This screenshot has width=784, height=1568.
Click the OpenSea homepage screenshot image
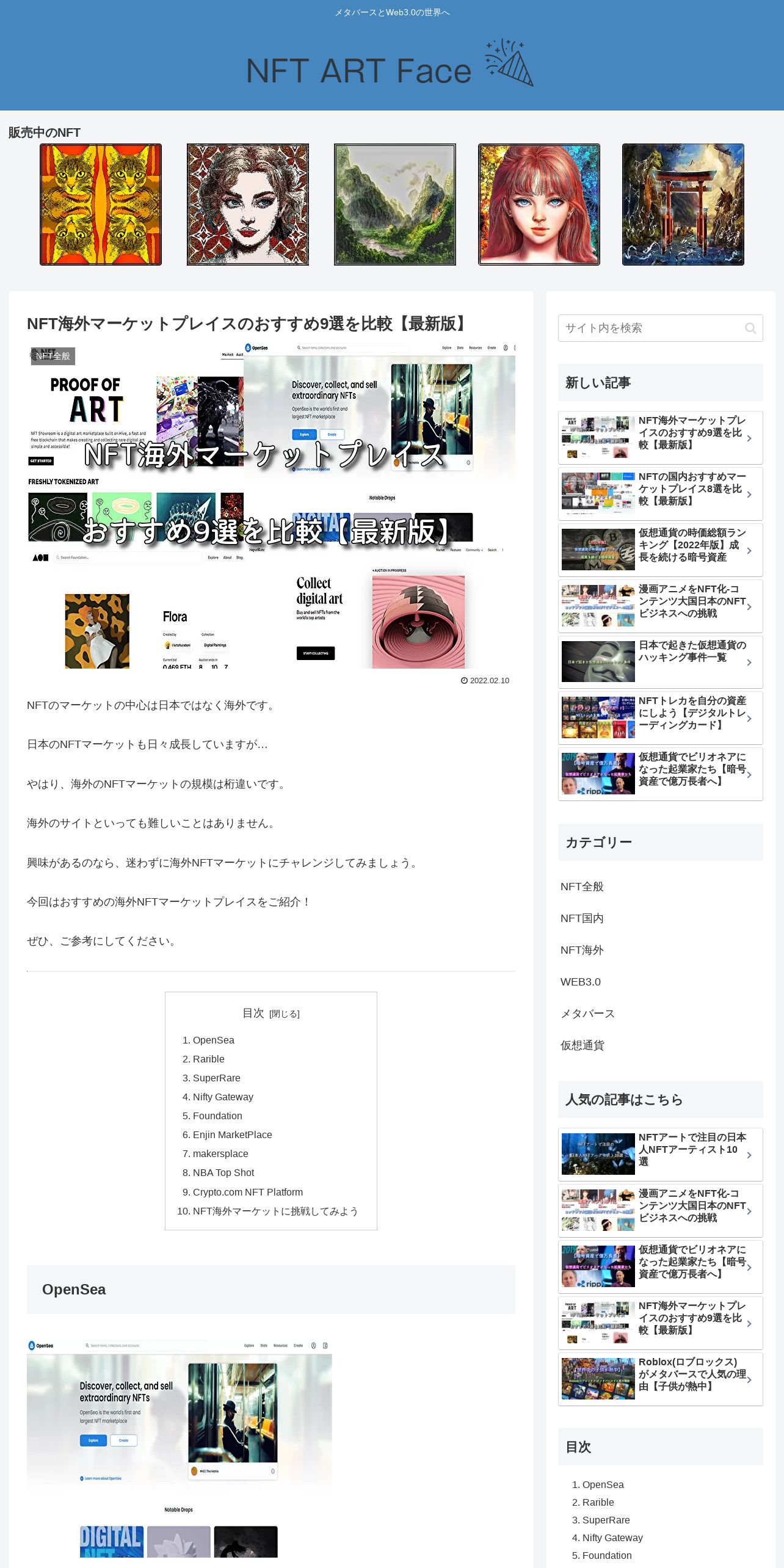[x=180, y=1449]
